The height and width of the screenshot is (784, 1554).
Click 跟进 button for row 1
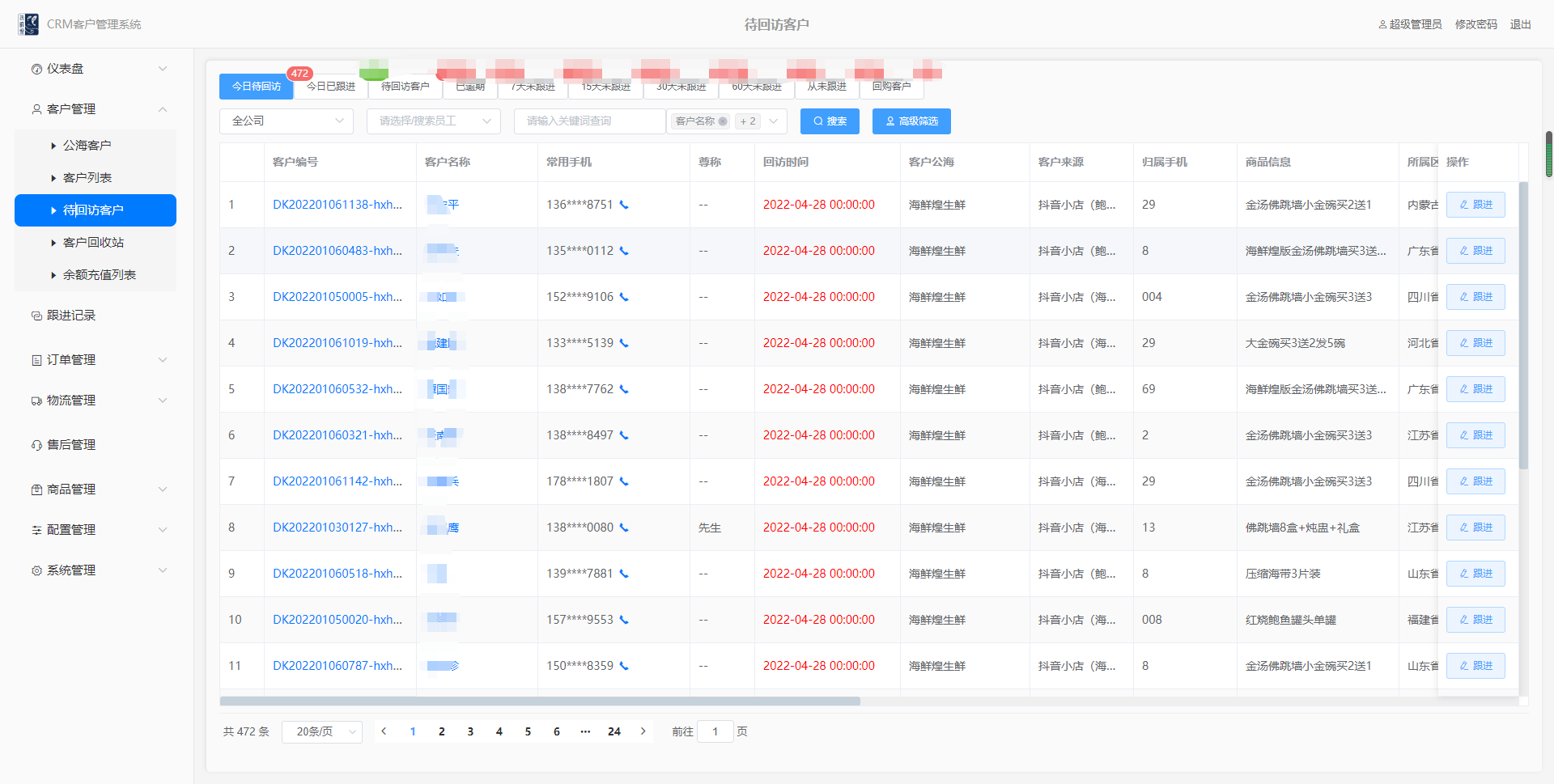tap(1475, 205)
